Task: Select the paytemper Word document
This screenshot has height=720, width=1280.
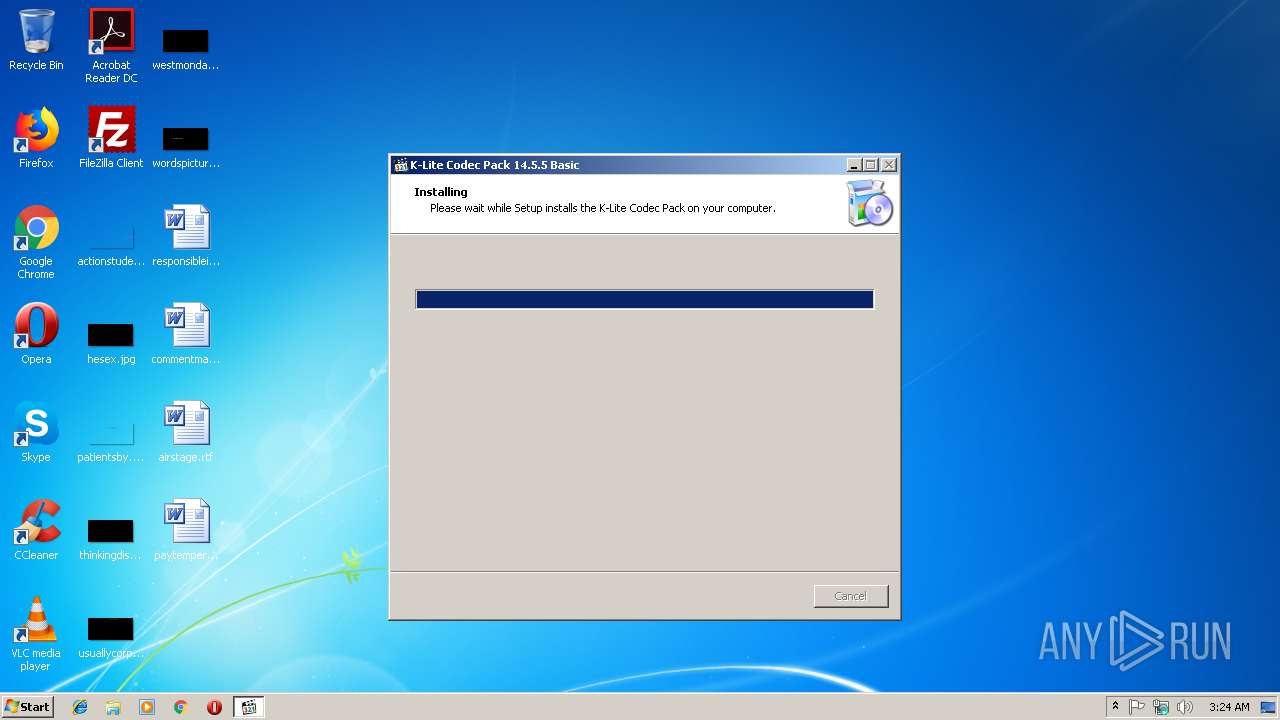Action: [186, 530]
